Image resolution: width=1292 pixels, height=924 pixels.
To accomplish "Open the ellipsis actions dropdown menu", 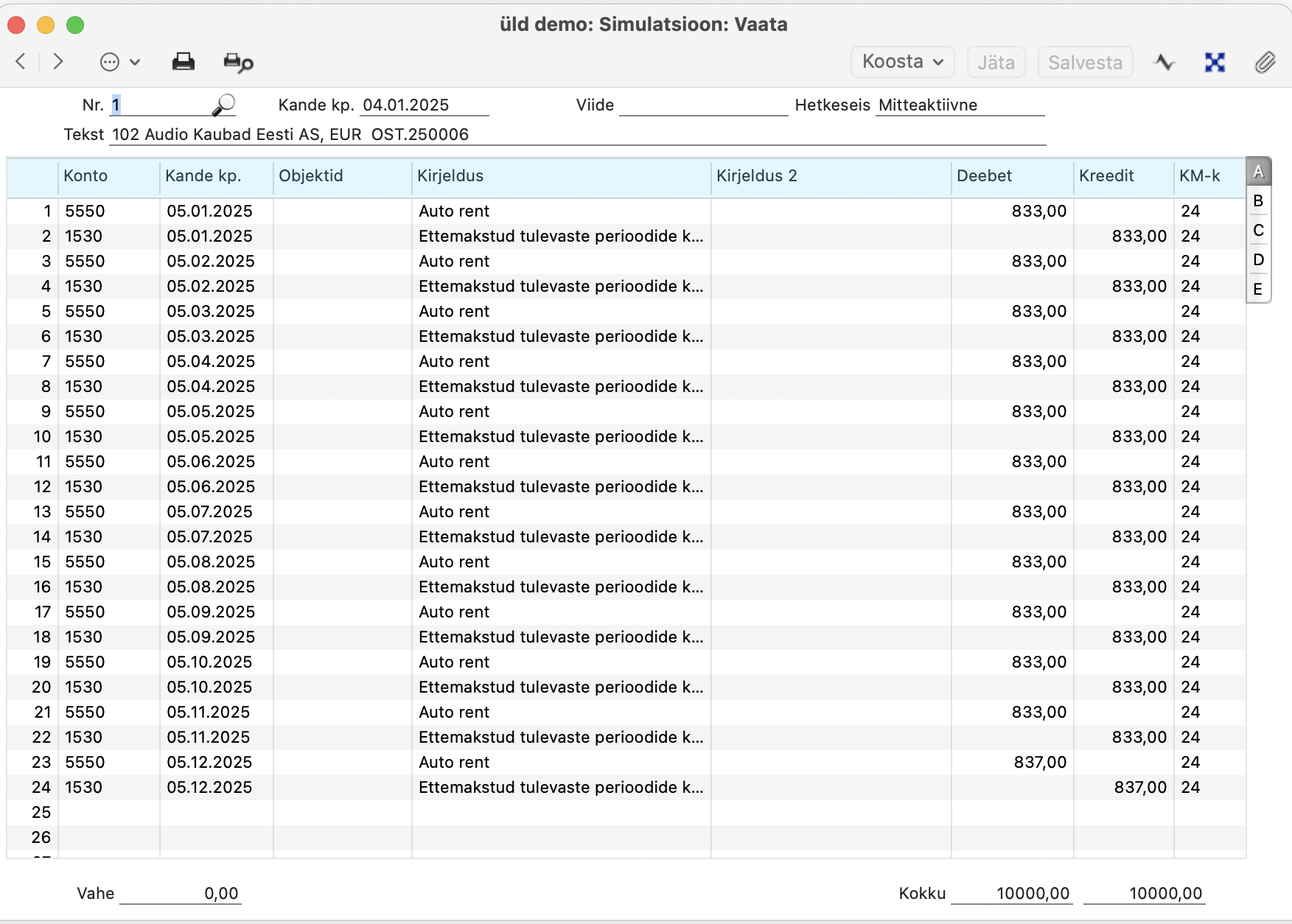I will pos(119,63).
